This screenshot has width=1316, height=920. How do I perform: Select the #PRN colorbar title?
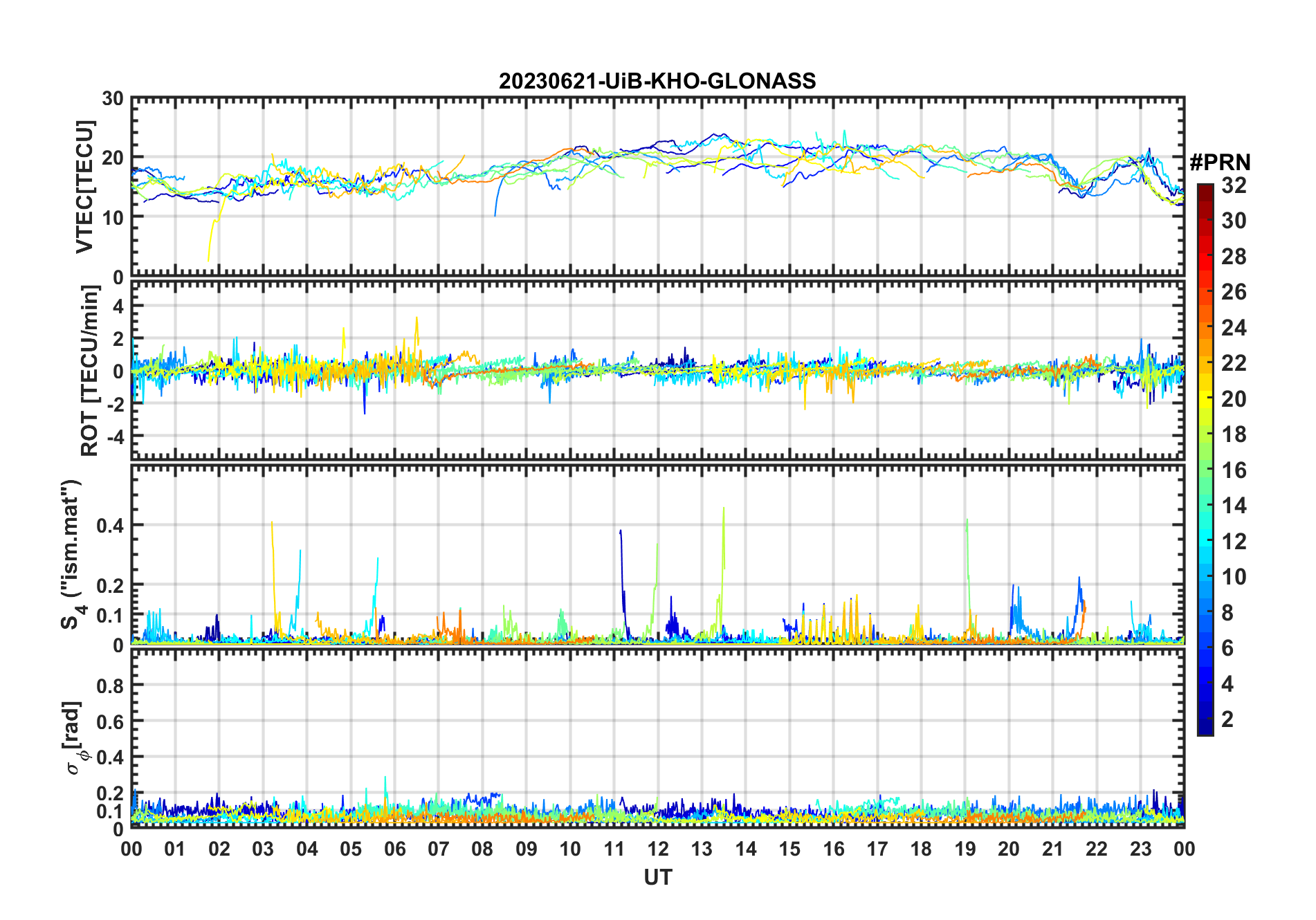point(1220,163)
